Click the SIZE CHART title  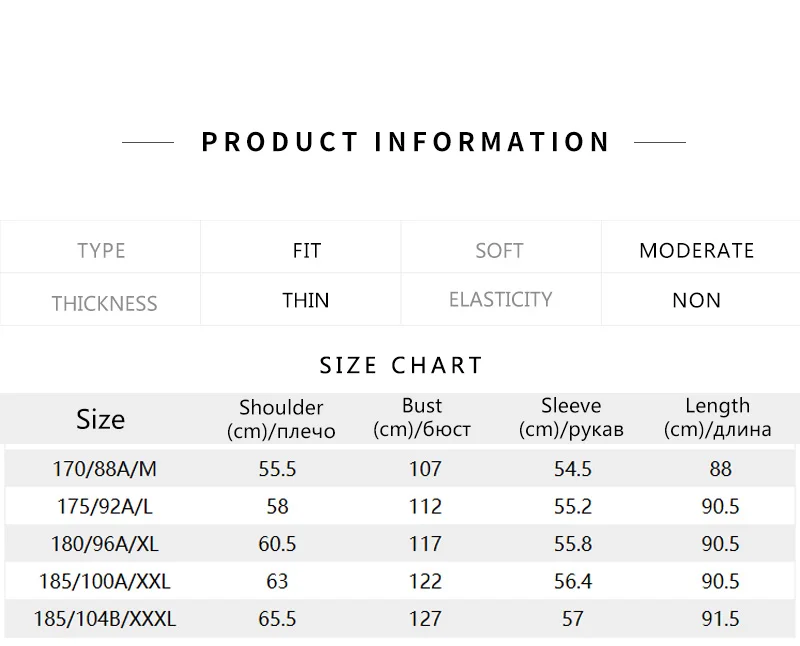(401, 365)
